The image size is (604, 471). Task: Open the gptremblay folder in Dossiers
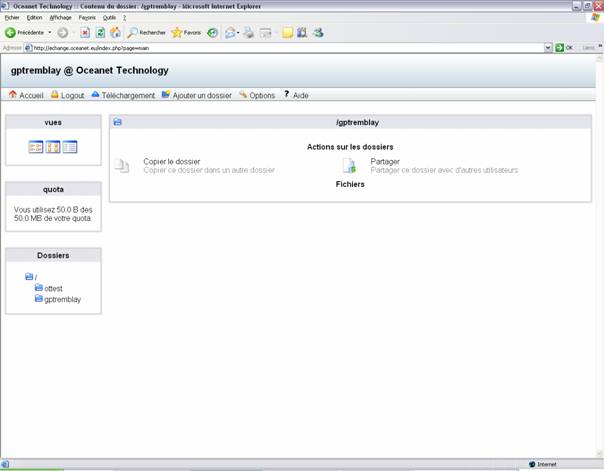click(x=58, y=299)
